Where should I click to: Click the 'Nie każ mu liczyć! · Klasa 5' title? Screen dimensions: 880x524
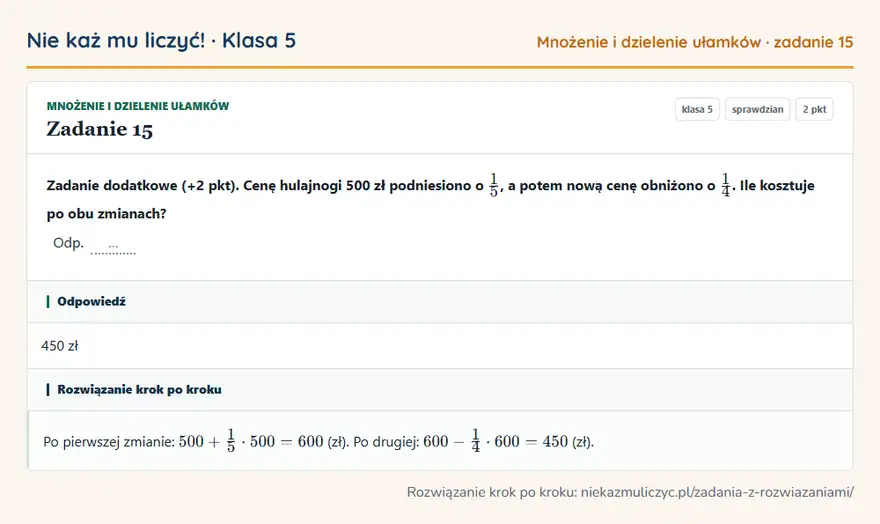pos(161,40)
